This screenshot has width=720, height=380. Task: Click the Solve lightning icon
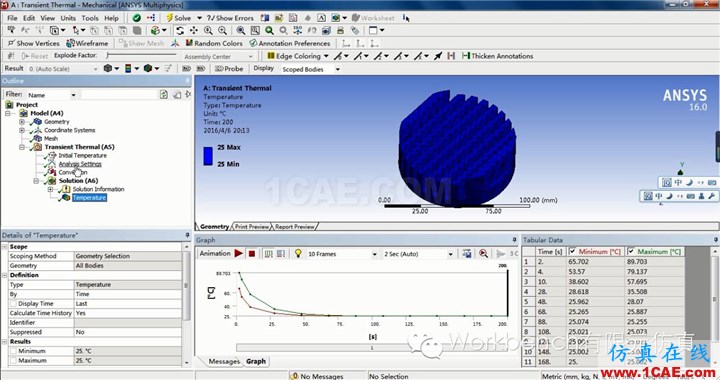coord(169,18)
